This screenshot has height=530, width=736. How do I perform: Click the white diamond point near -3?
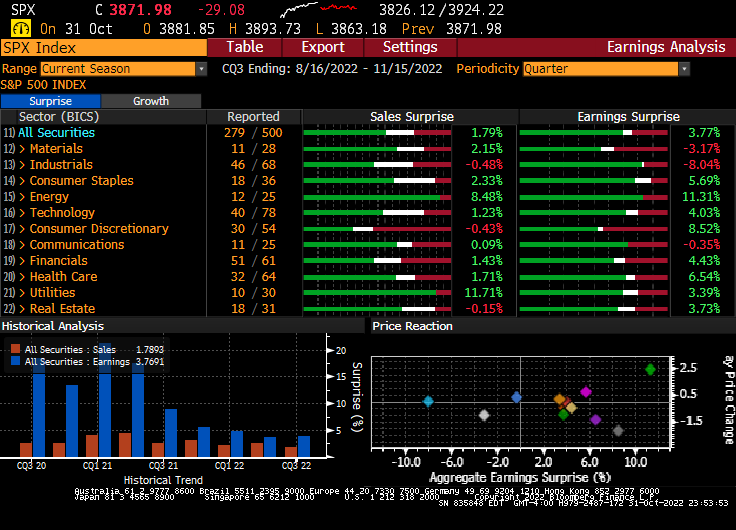coord(484,415)
